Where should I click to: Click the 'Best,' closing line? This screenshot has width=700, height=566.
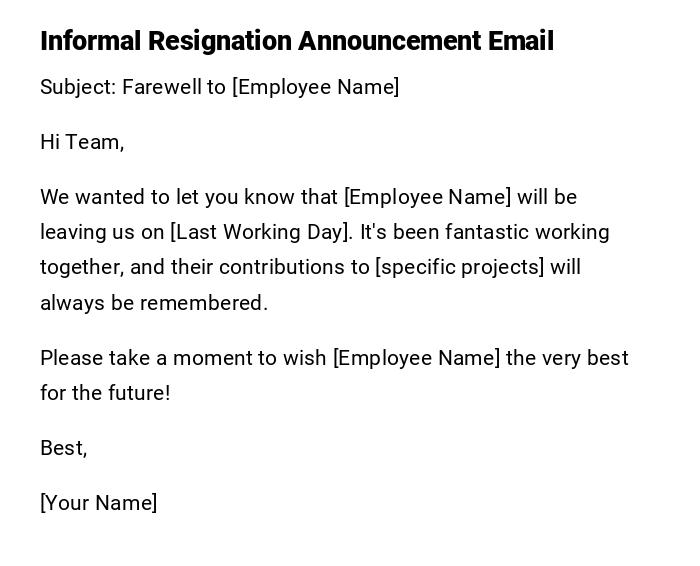64,448
